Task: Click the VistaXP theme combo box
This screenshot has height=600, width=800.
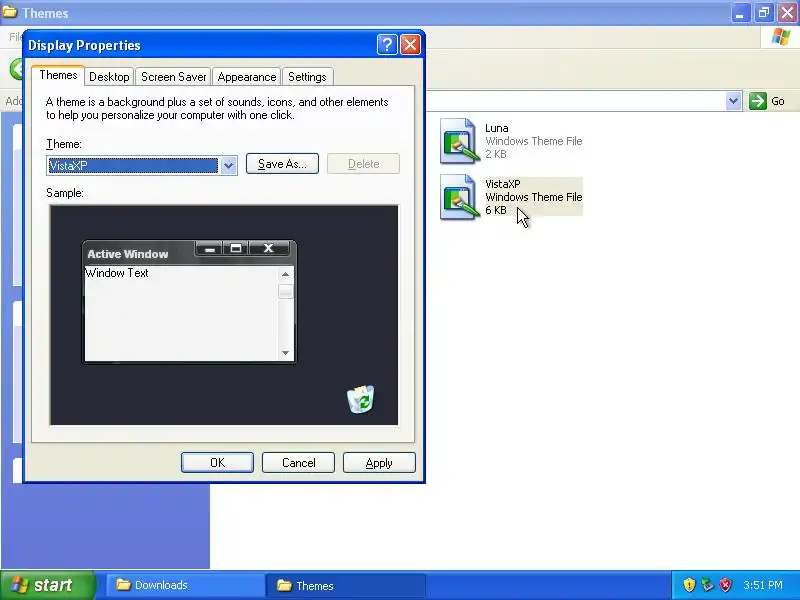Action: (141, 165)
